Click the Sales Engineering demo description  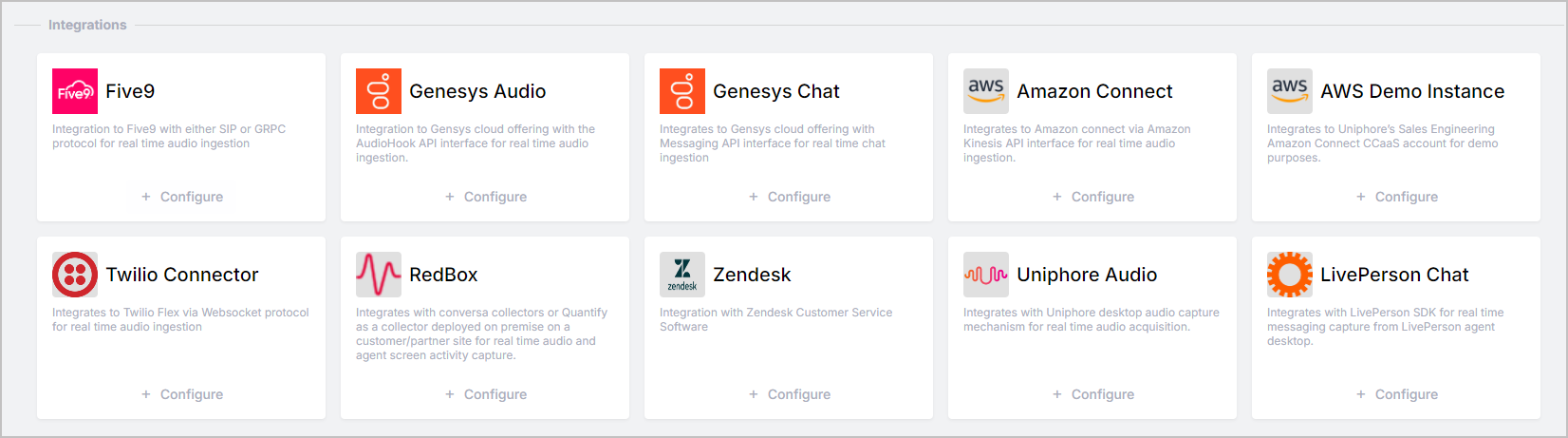[x=1383, y=143]
